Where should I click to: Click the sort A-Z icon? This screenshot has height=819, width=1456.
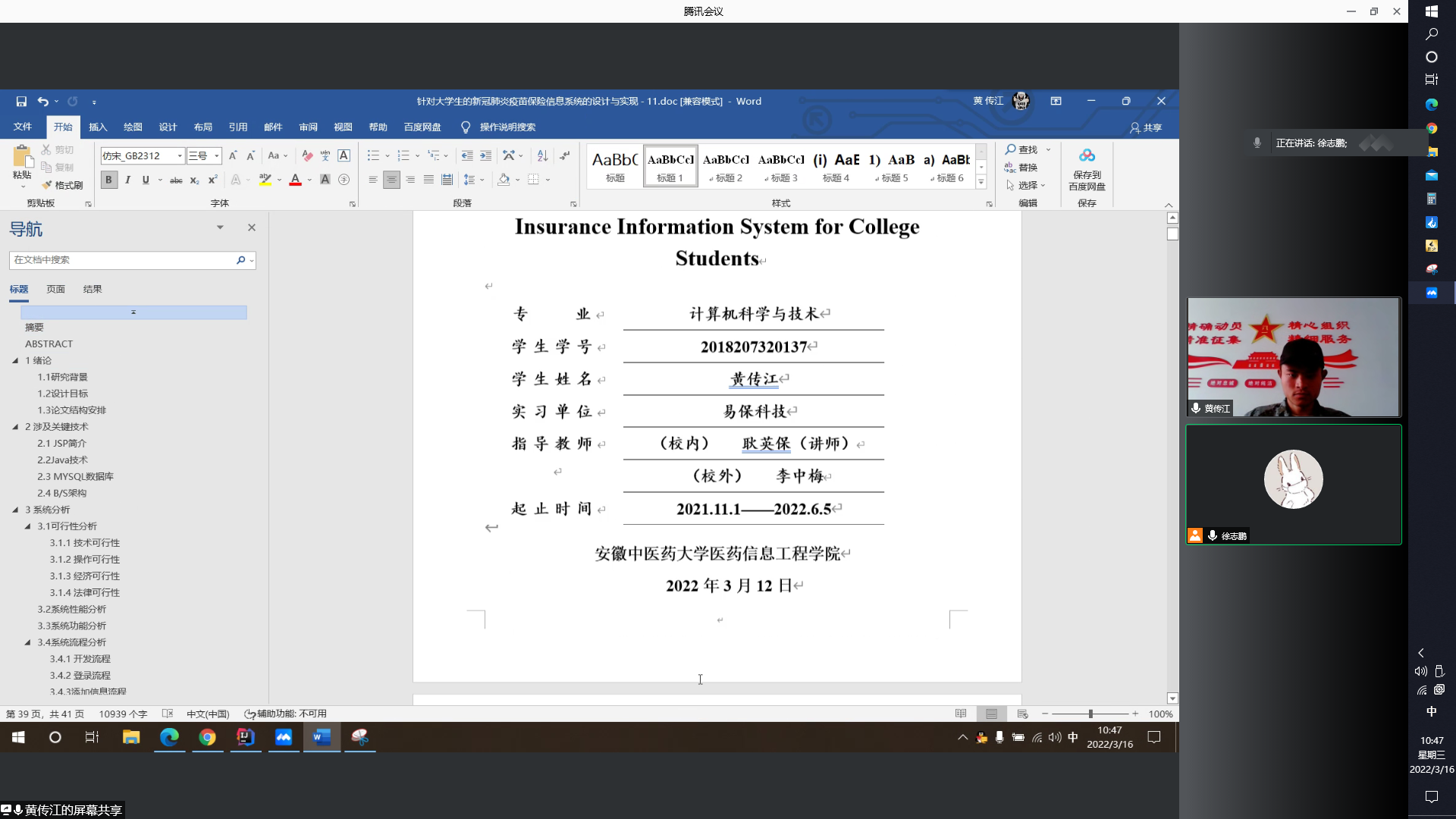pos(542,155)
